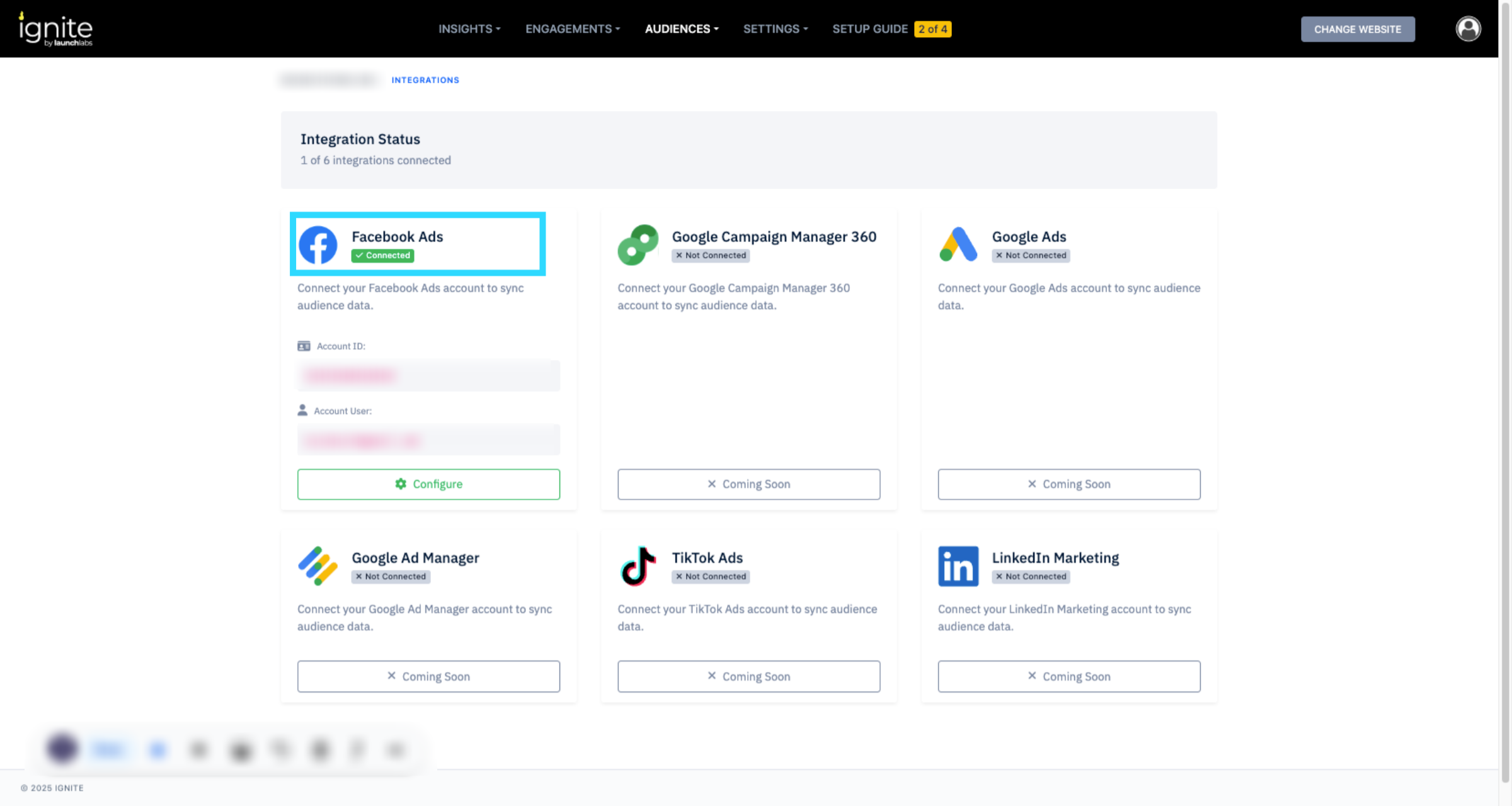Image resolution: width=1512 pixels, height=806 pixels.
Task: Click the TikTok logo icon
Action: tap(638, 565)
